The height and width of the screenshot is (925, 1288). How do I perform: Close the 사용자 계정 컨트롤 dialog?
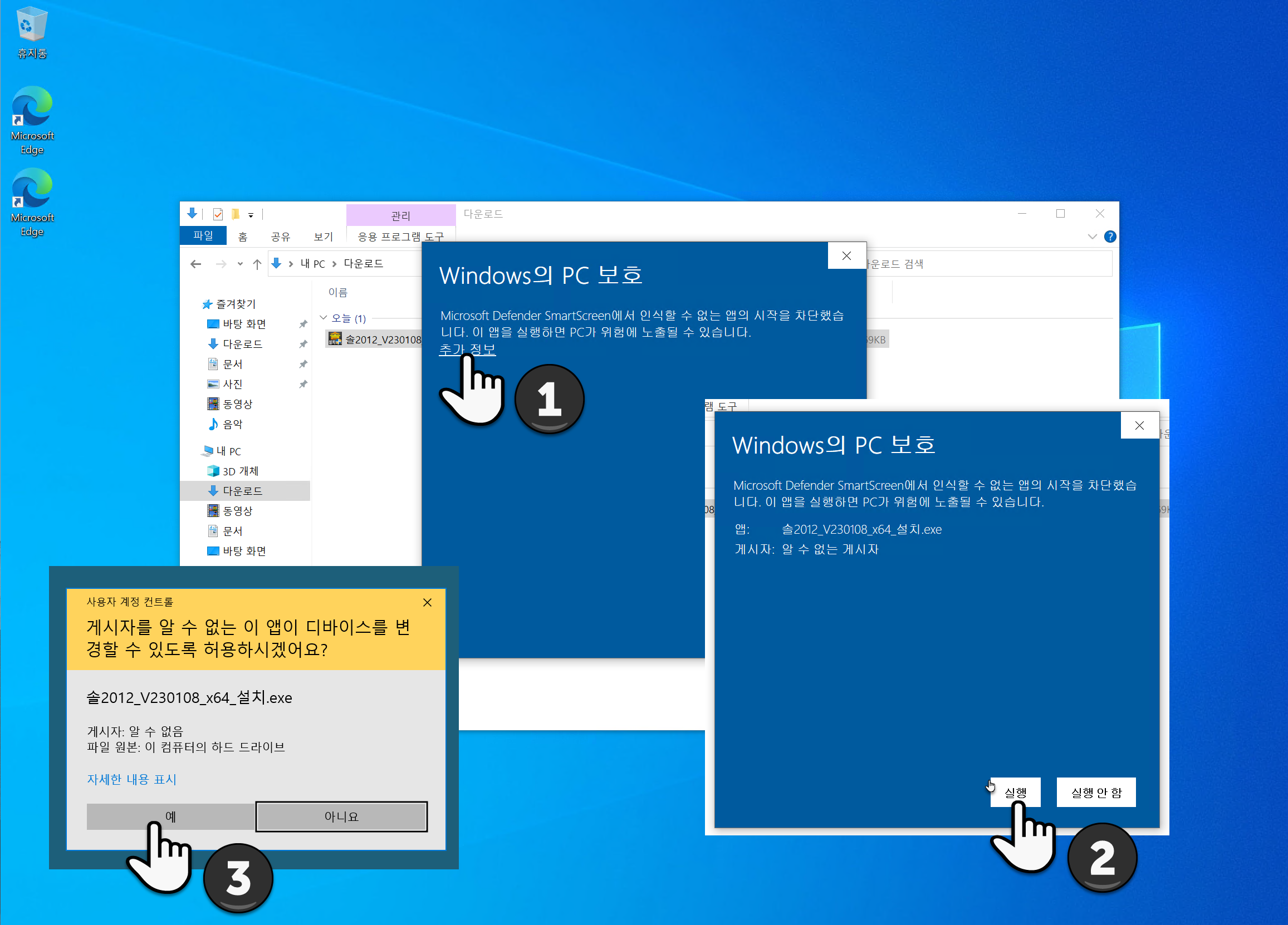click(428, 603)
